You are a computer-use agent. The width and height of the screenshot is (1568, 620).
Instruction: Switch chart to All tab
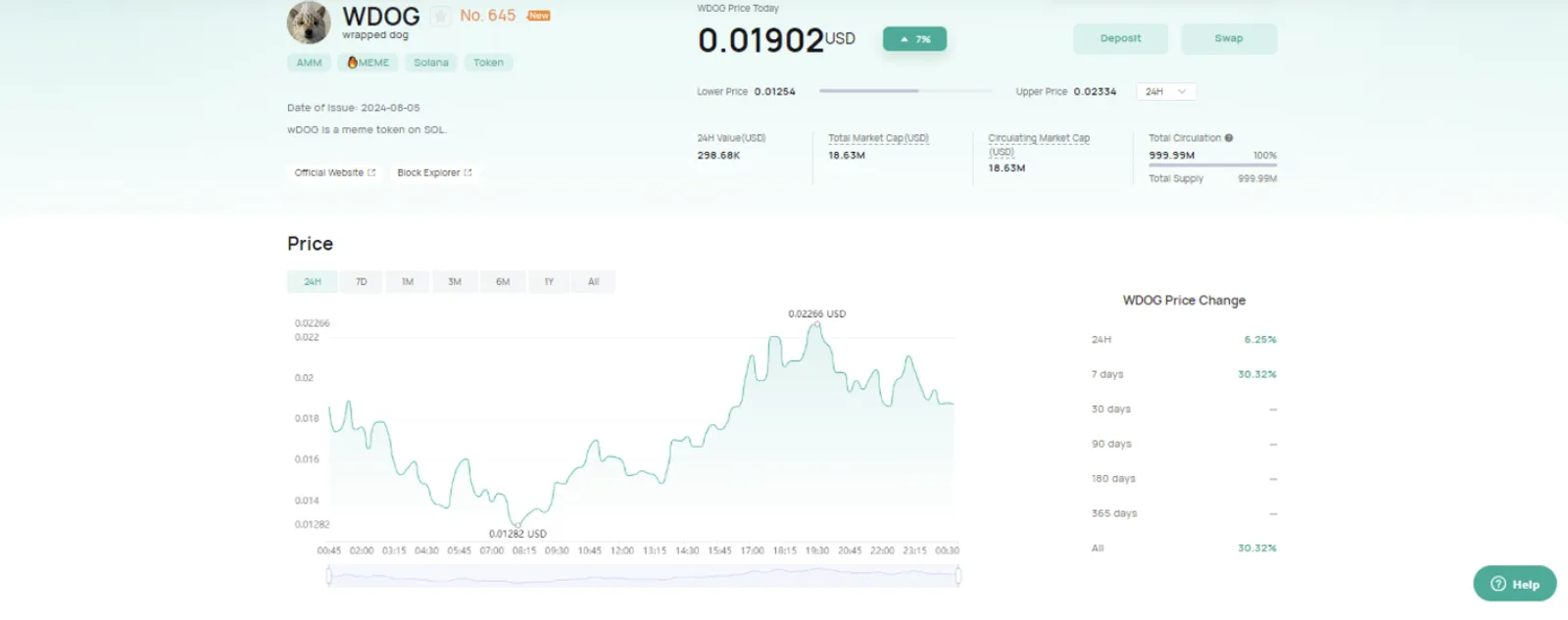tap(593, 282)
